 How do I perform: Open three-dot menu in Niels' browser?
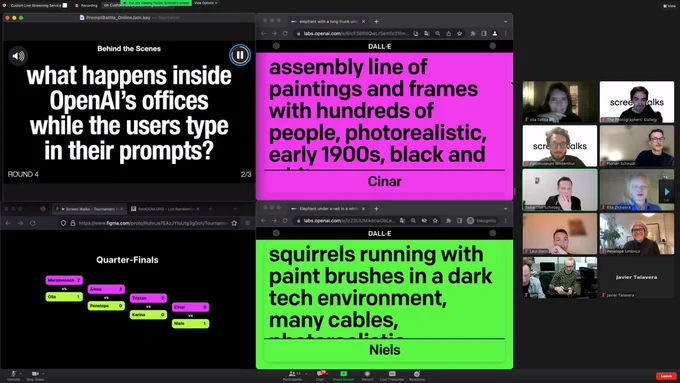(505, 221)
